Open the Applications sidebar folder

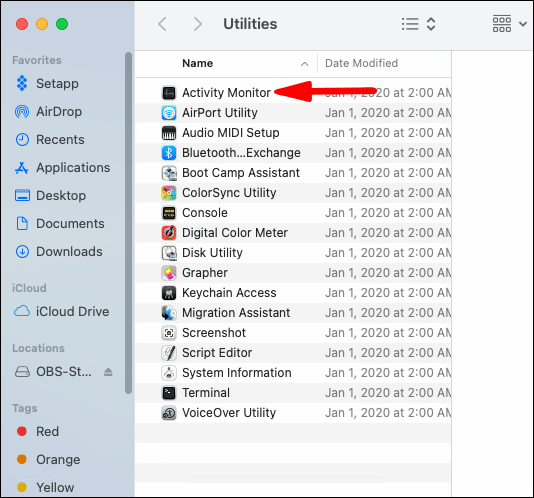pyautogui.click(x=73, y=168)
